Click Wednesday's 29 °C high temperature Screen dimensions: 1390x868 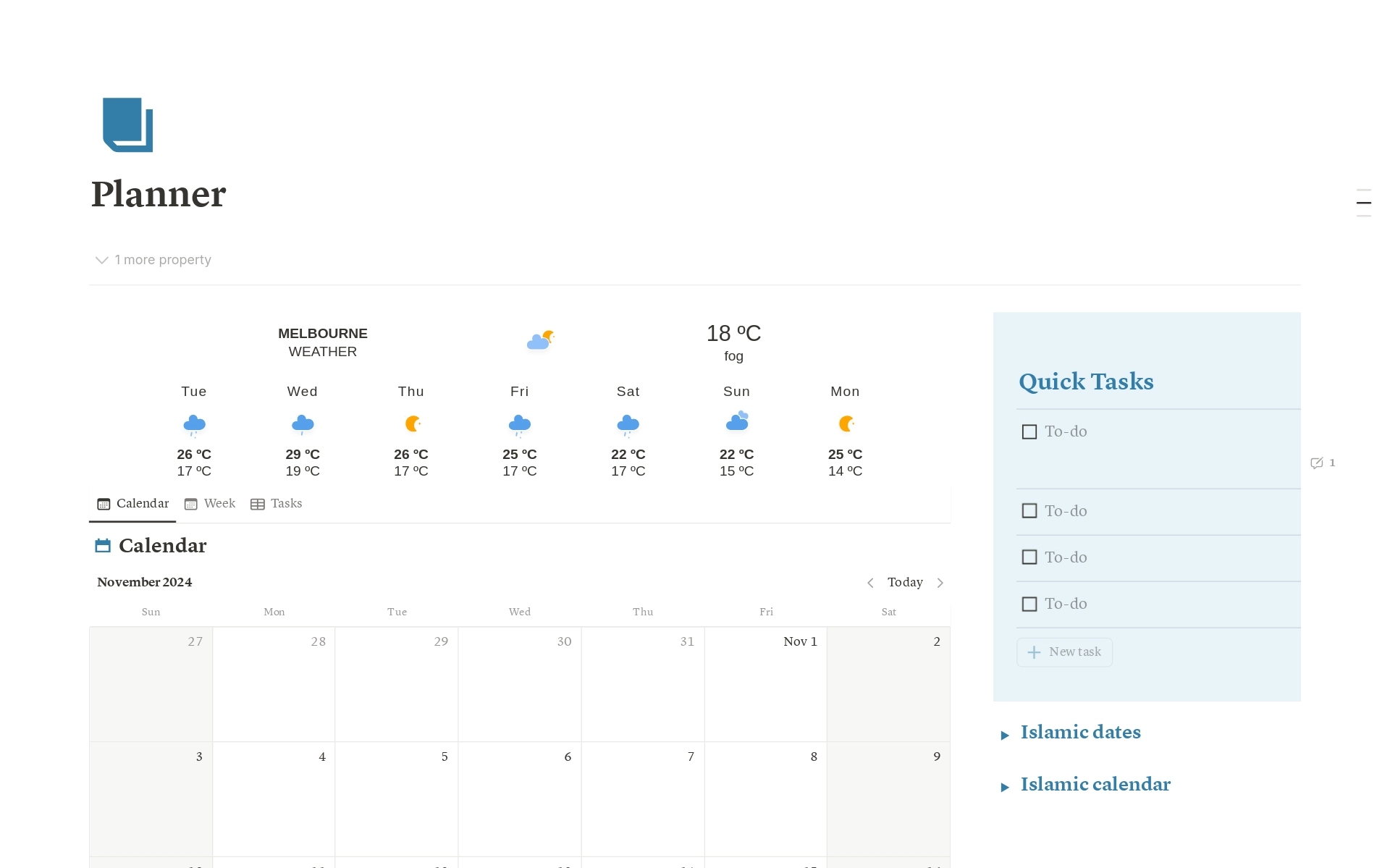click(303, 455)
